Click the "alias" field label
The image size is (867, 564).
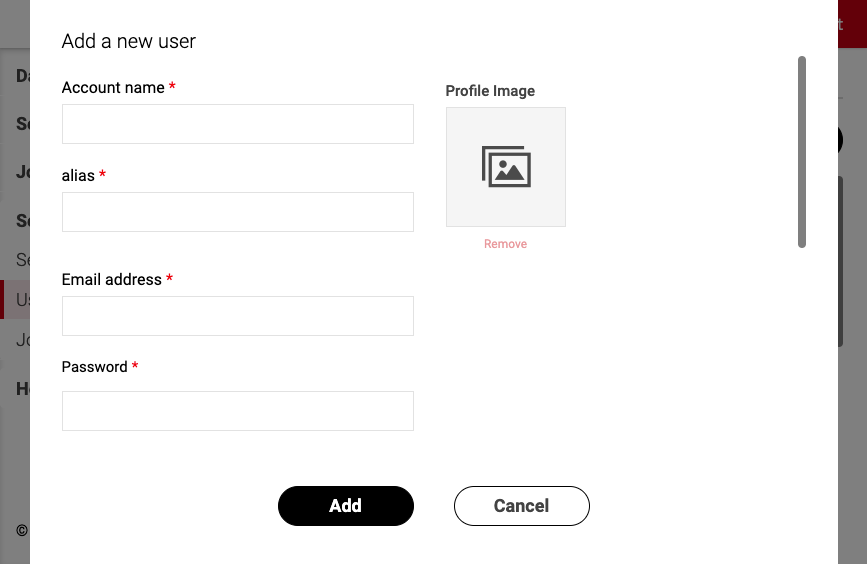(x=78, y=176)
